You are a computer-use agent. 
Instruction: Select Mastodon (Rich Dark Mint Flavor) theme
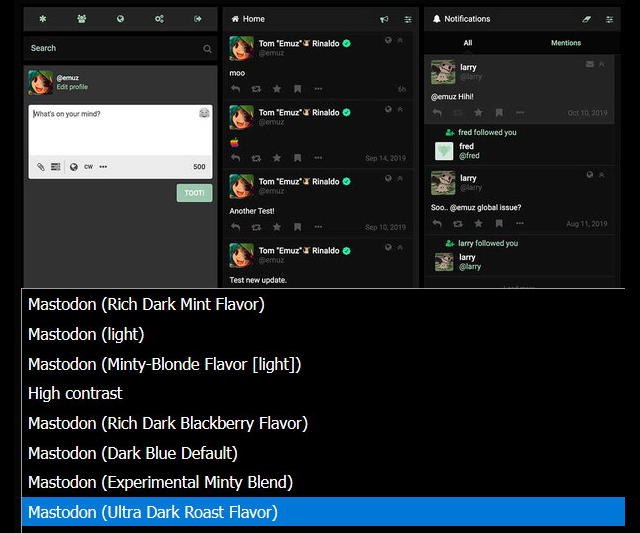(x=323, y=304)
